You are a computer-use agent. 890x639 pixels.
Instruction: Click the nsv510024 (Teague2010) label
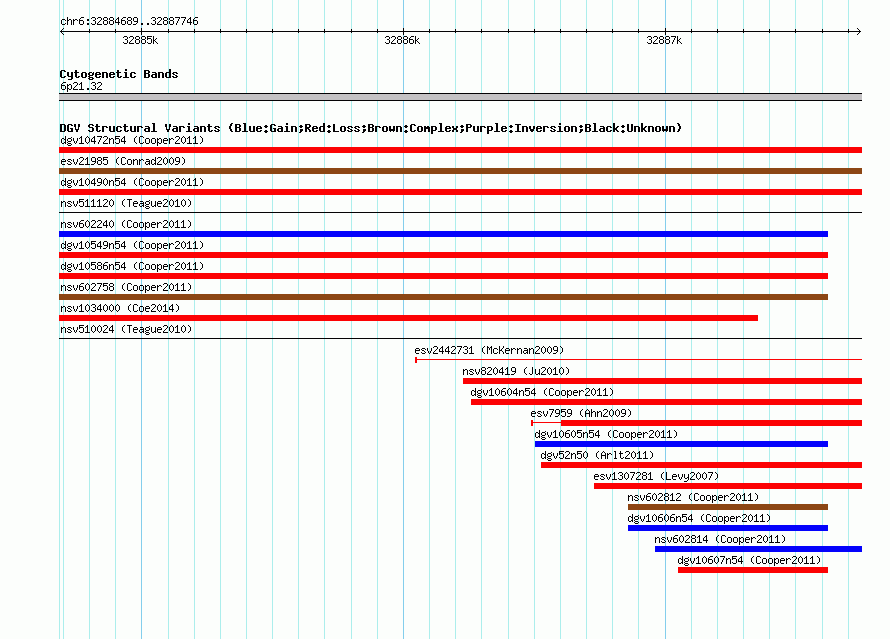coord(126,329)
